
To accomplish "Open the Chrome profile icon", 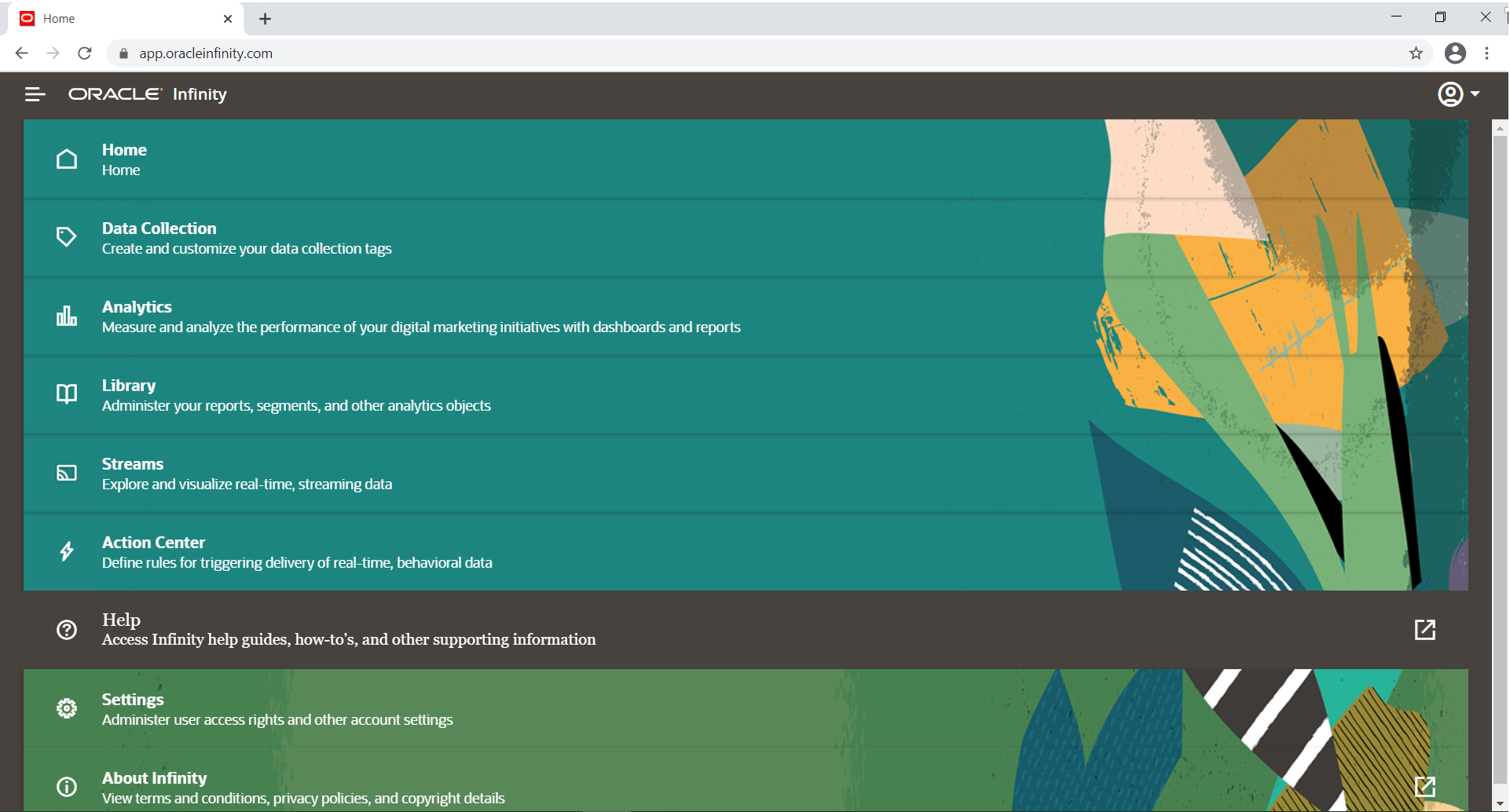I will 1455,53.
